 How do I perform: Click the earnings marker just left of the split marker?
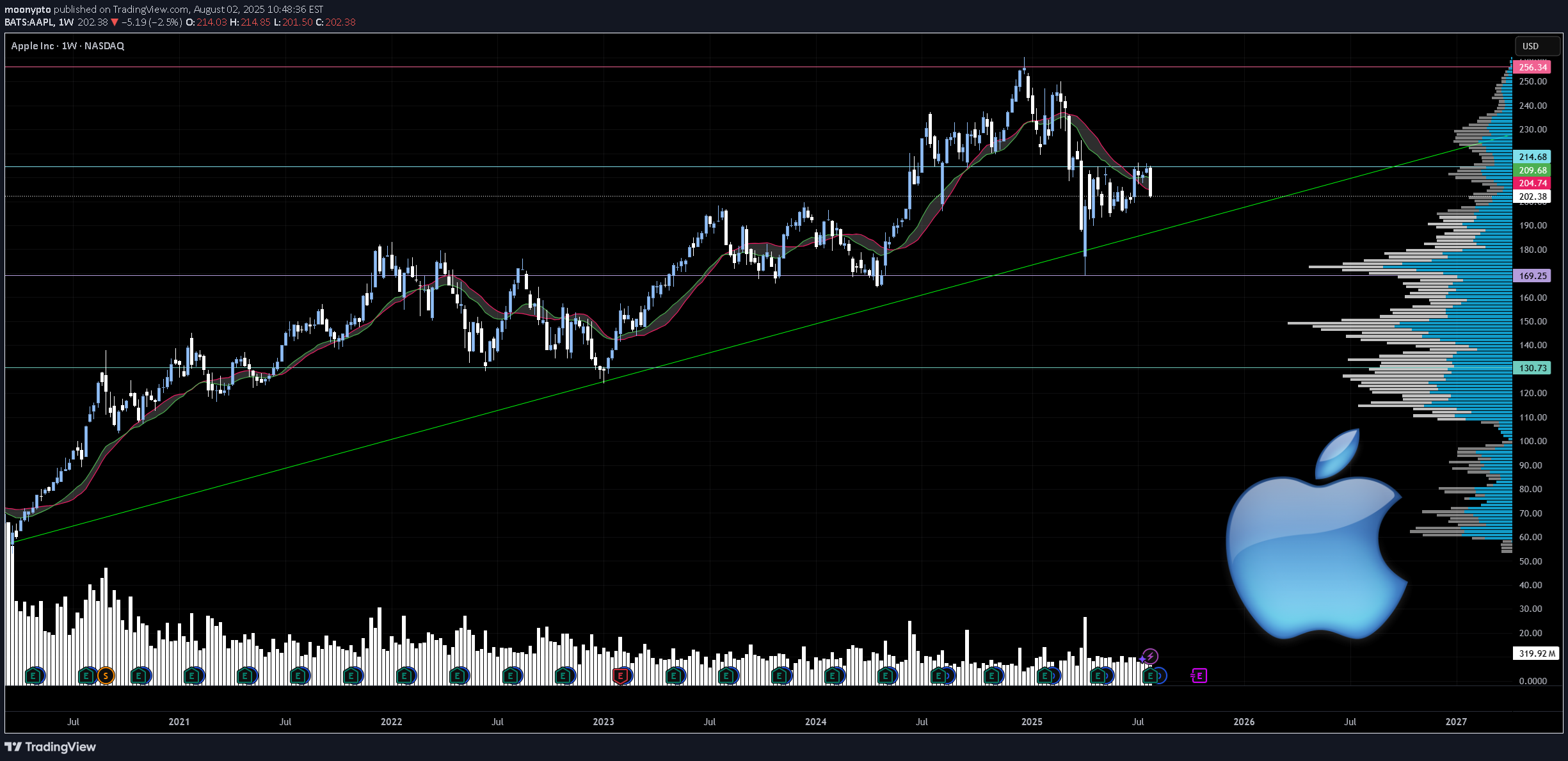click(86, 676)
